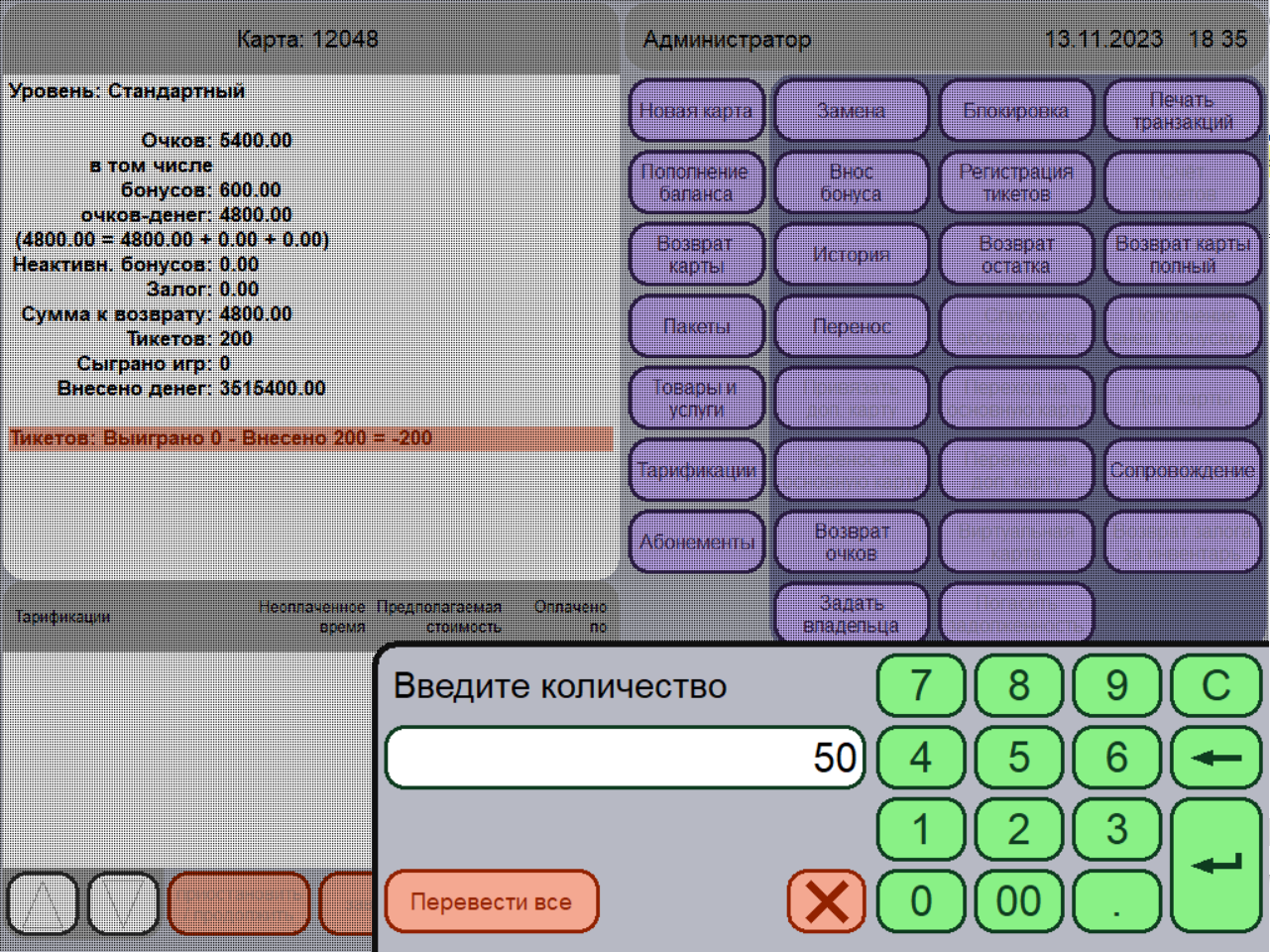Click the 'бонусов: 600.00' line
This screenshot has height=952, width=1270.
point(200,190)
